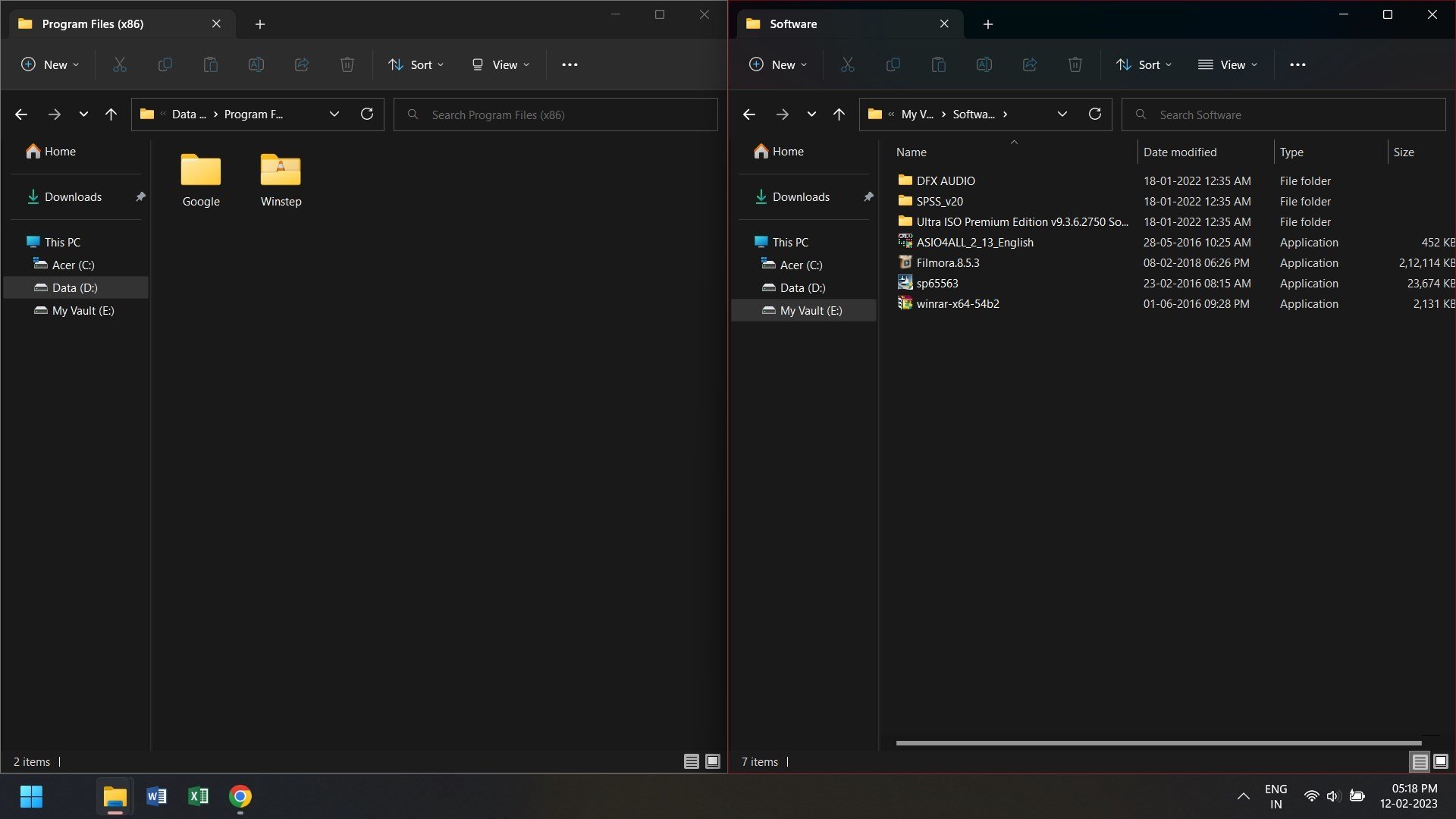Click Delete trash icon in Software window
Image resolution: width=1456 pixels, height=819 pixels.
tap(1075, 65)
